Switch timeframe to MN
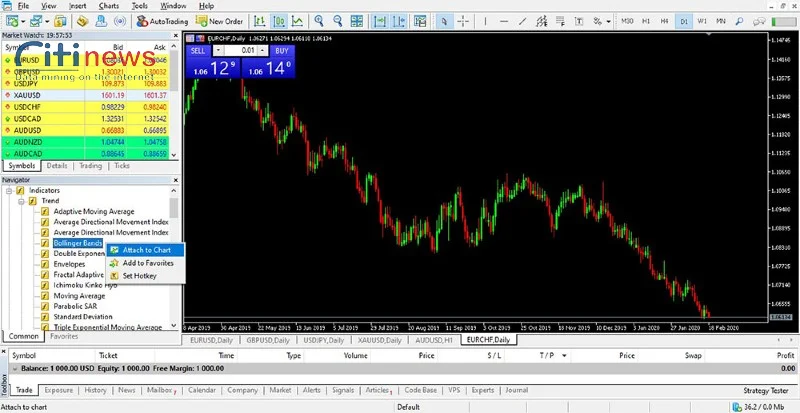This screenshot has width=800, height=413. click(721, 21)
